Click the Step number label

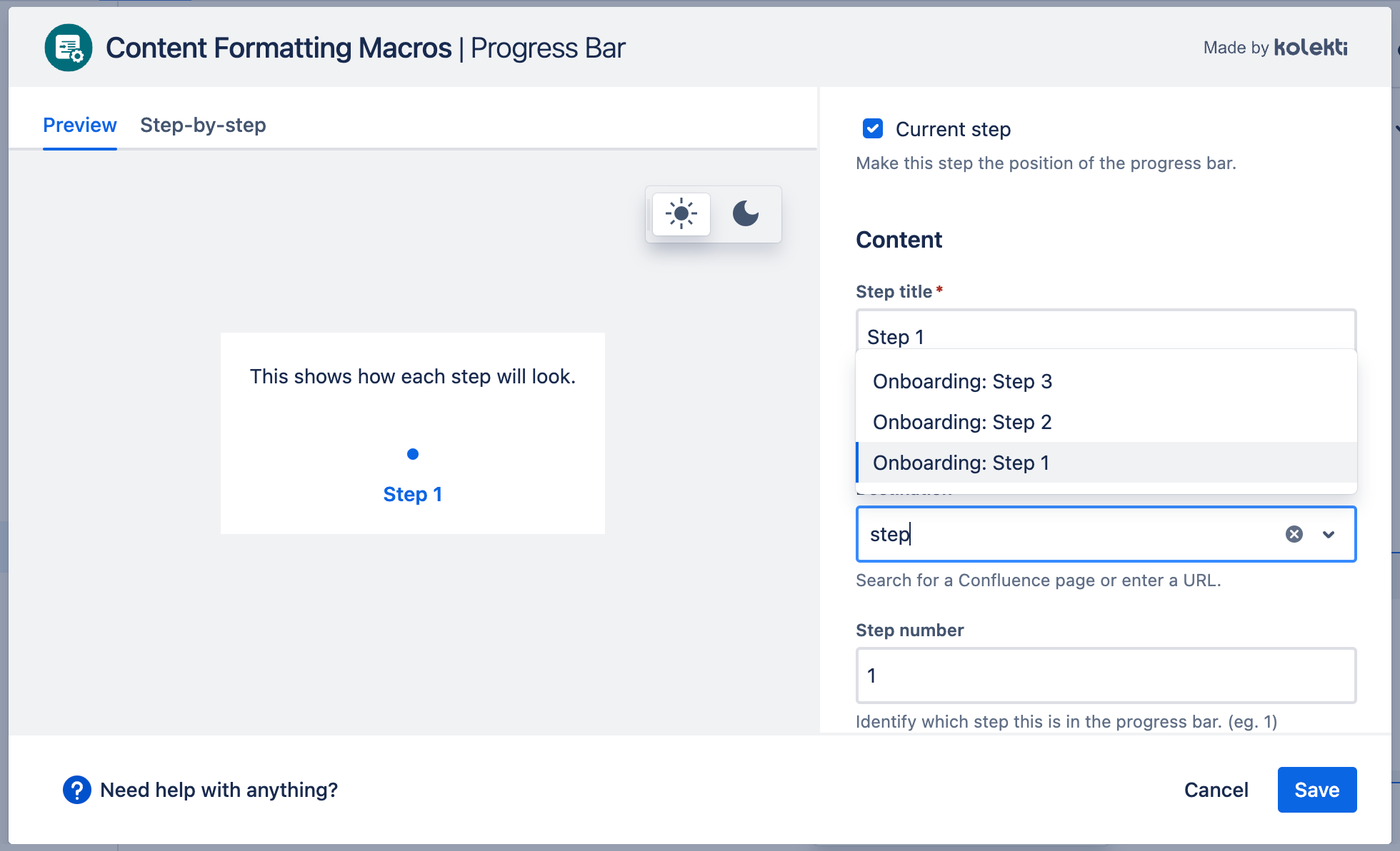pyautogui.click(x=910, y=630)
